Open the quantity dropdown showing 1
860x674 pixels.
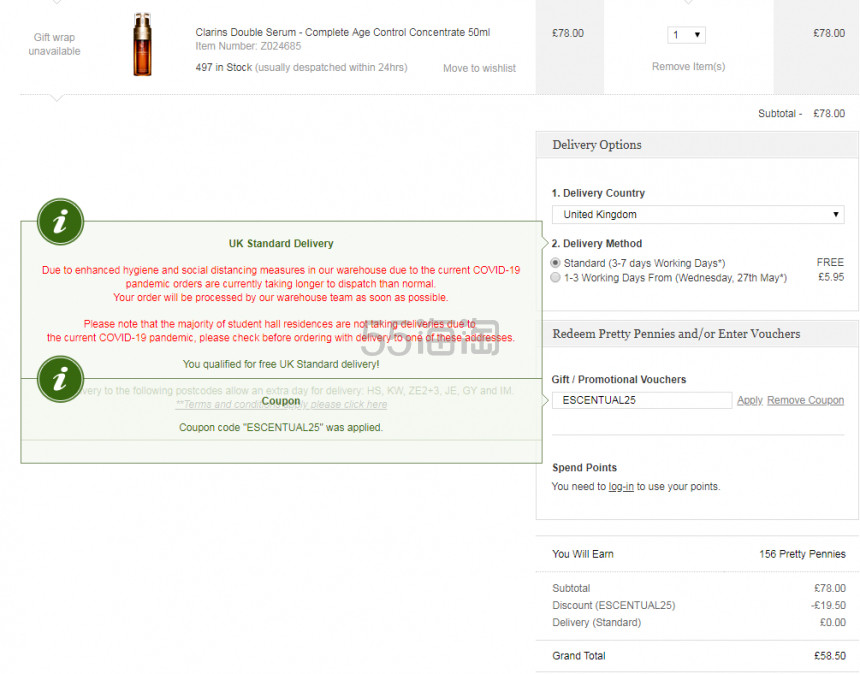686,35
